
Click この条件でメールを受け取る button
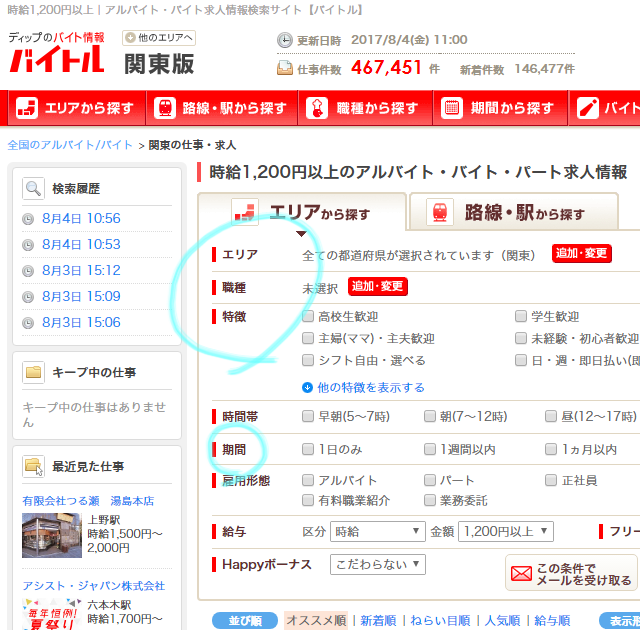click(571, 573)
